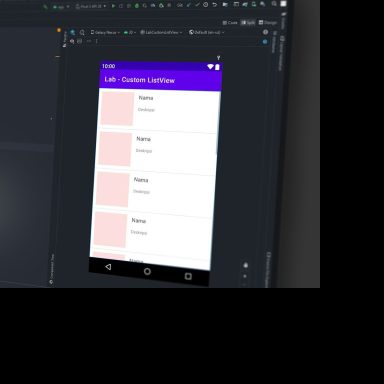Click the orientation icon beside Galaxy Nexus dropdown
The width and height of the screenshot is (384, 384).
click(82, 32)
